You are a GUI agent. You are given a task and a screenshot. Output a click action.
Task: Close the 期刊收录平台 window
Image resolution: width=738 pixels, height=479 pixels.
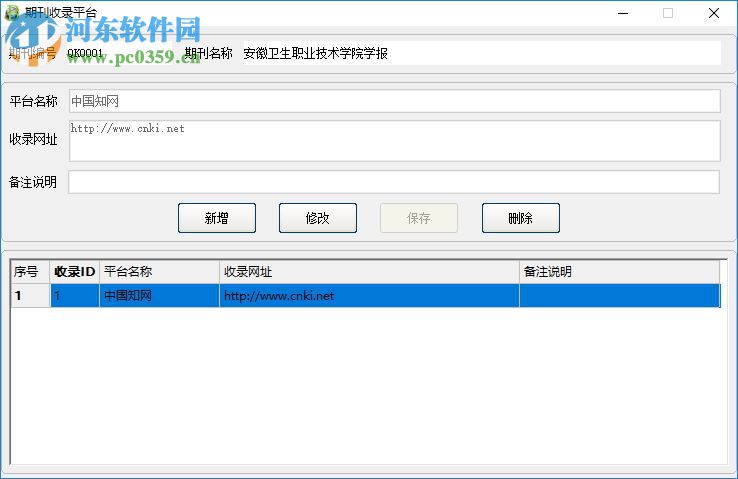(x=714, y=13)
